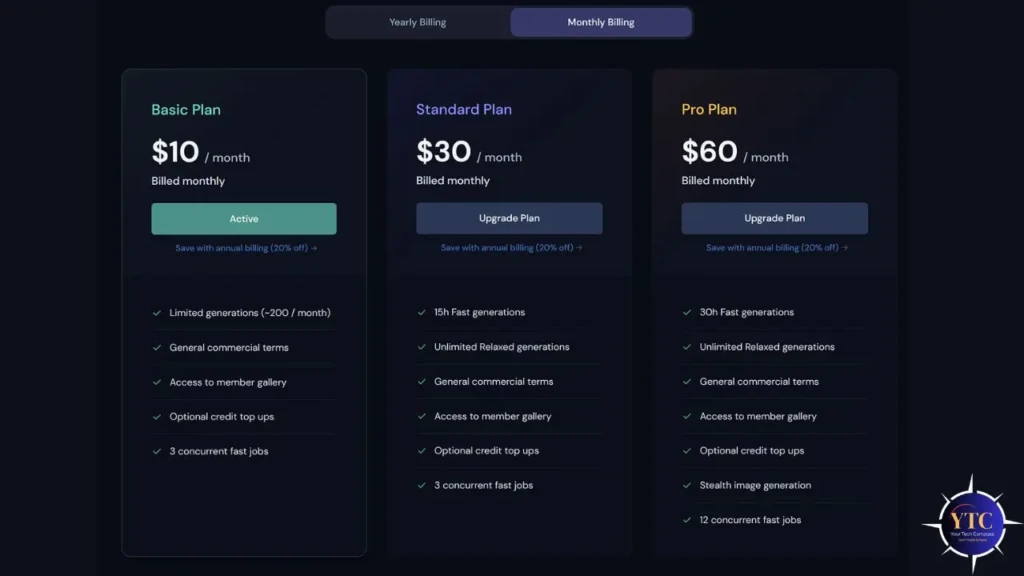1024x576 pixels.
Task: Toggle the Active plan state on Basic Plan
Action: 244,218
